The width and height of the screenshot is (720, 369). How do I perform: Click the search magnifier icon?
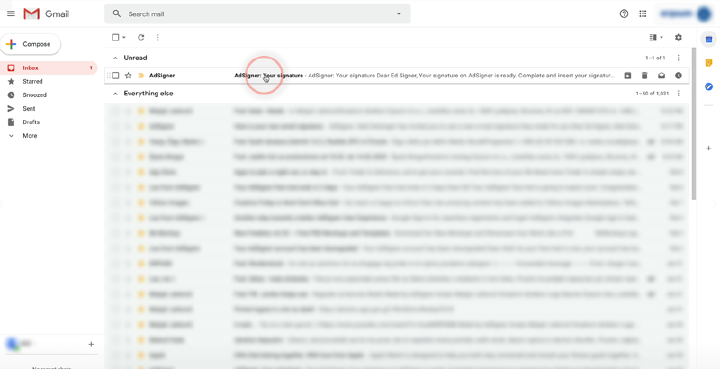pos(117,14)
